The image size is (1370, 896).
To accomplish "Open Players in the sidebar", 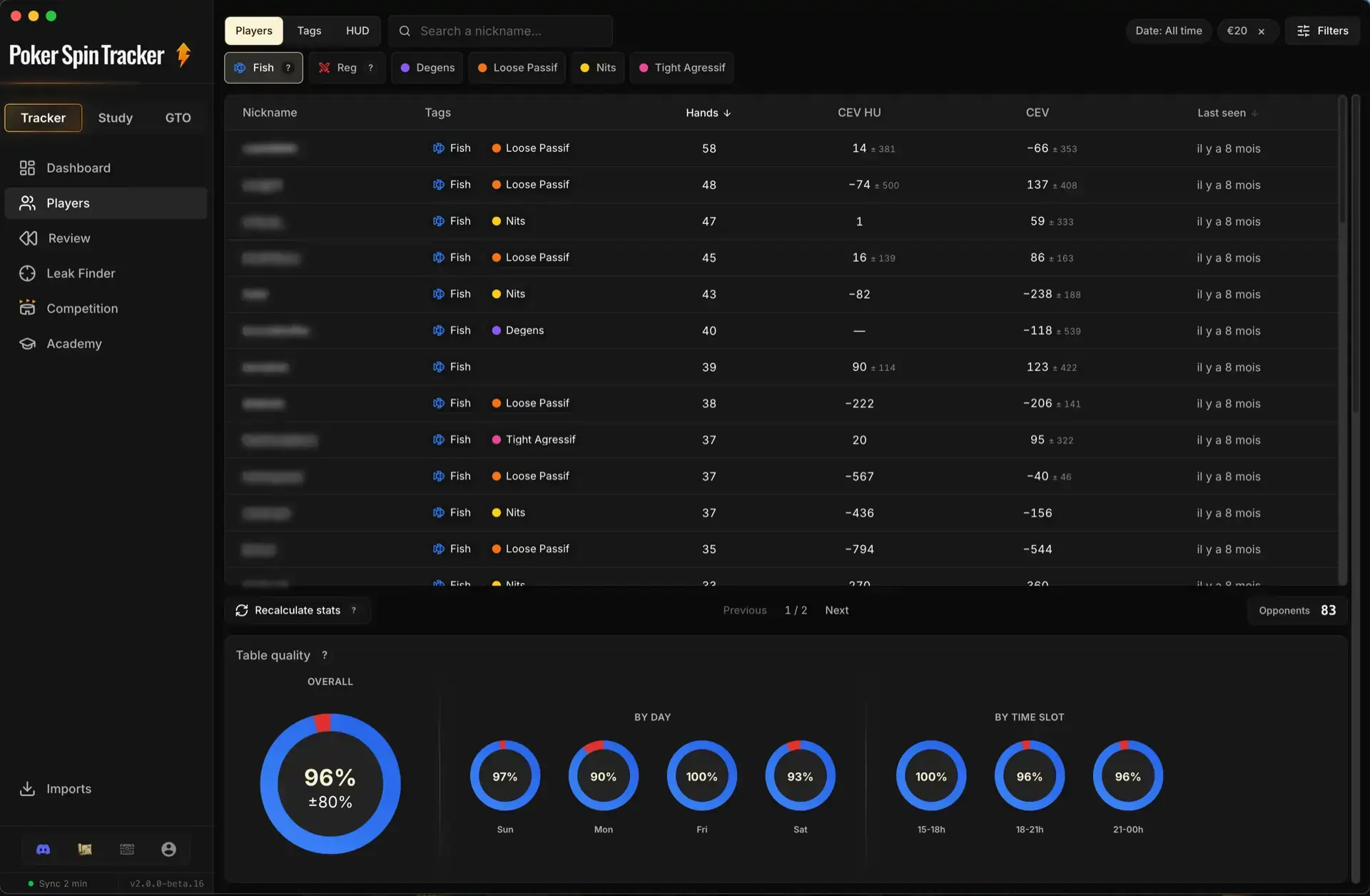I will (x=106, y=203).
